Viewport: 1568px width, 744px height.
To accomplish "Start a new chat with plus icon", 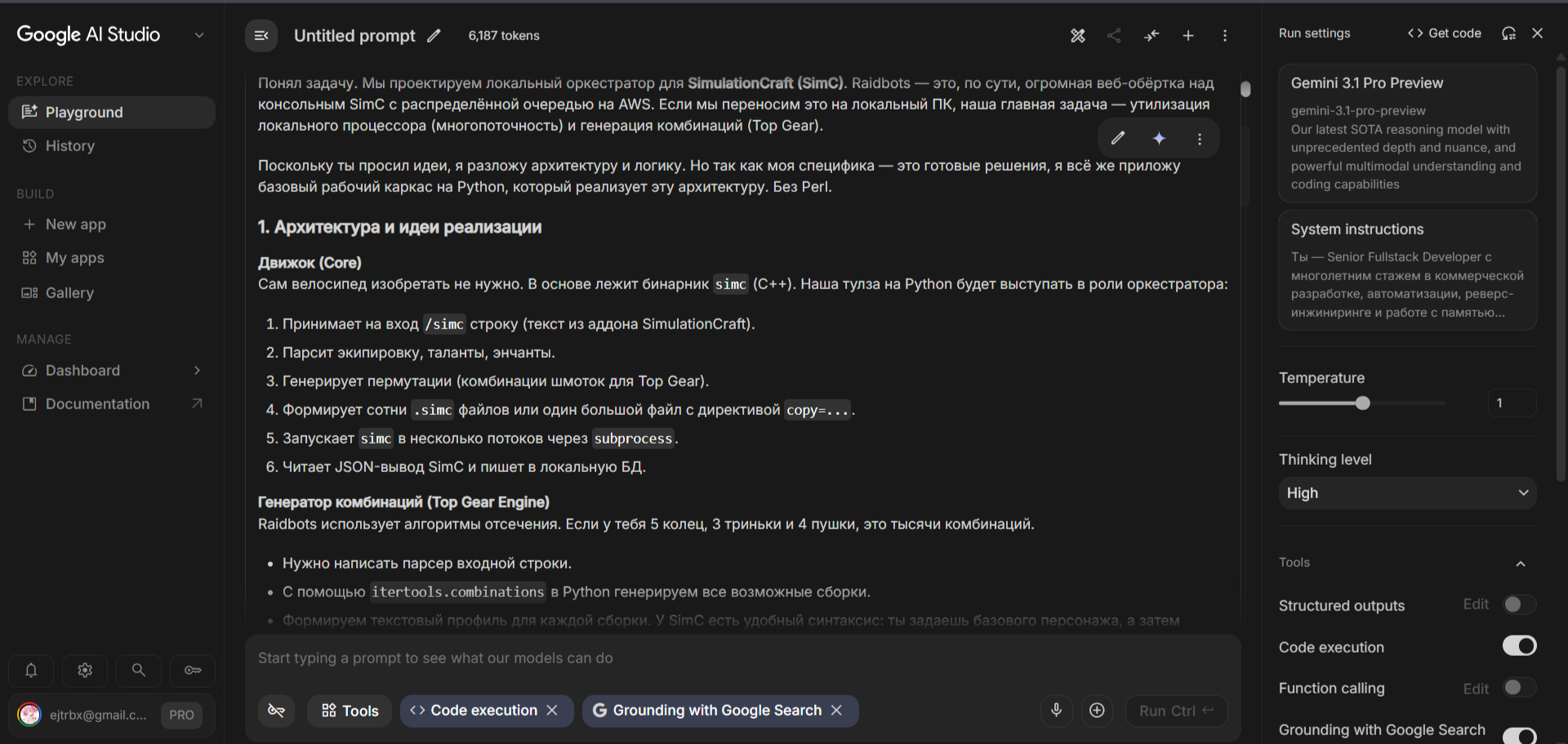I will click(1188, 36).
